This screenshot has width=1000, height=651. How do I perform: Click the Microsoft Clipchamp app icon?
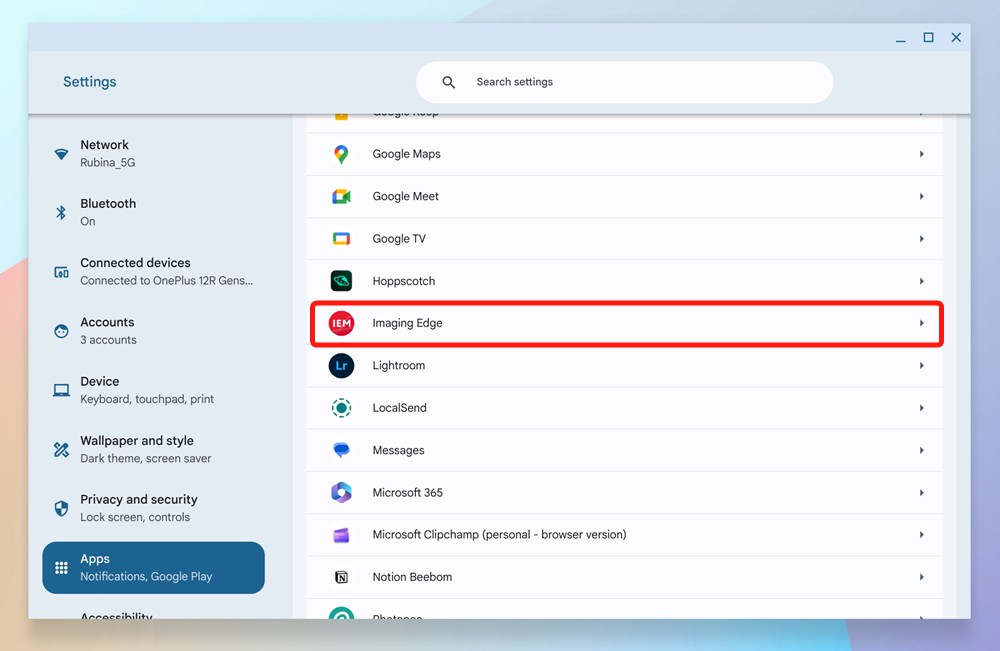pyautogui.click(x=341, y=534)
